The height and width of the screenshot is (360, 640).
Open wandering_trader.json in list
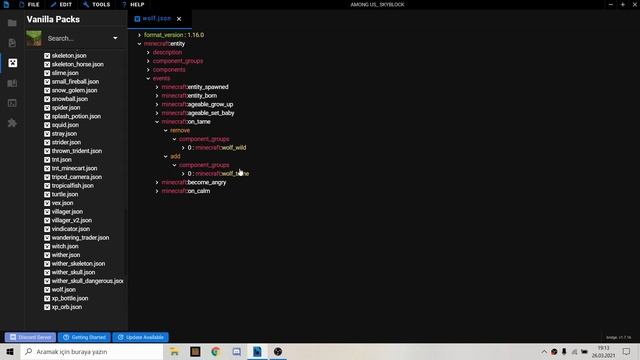[80, 238]
